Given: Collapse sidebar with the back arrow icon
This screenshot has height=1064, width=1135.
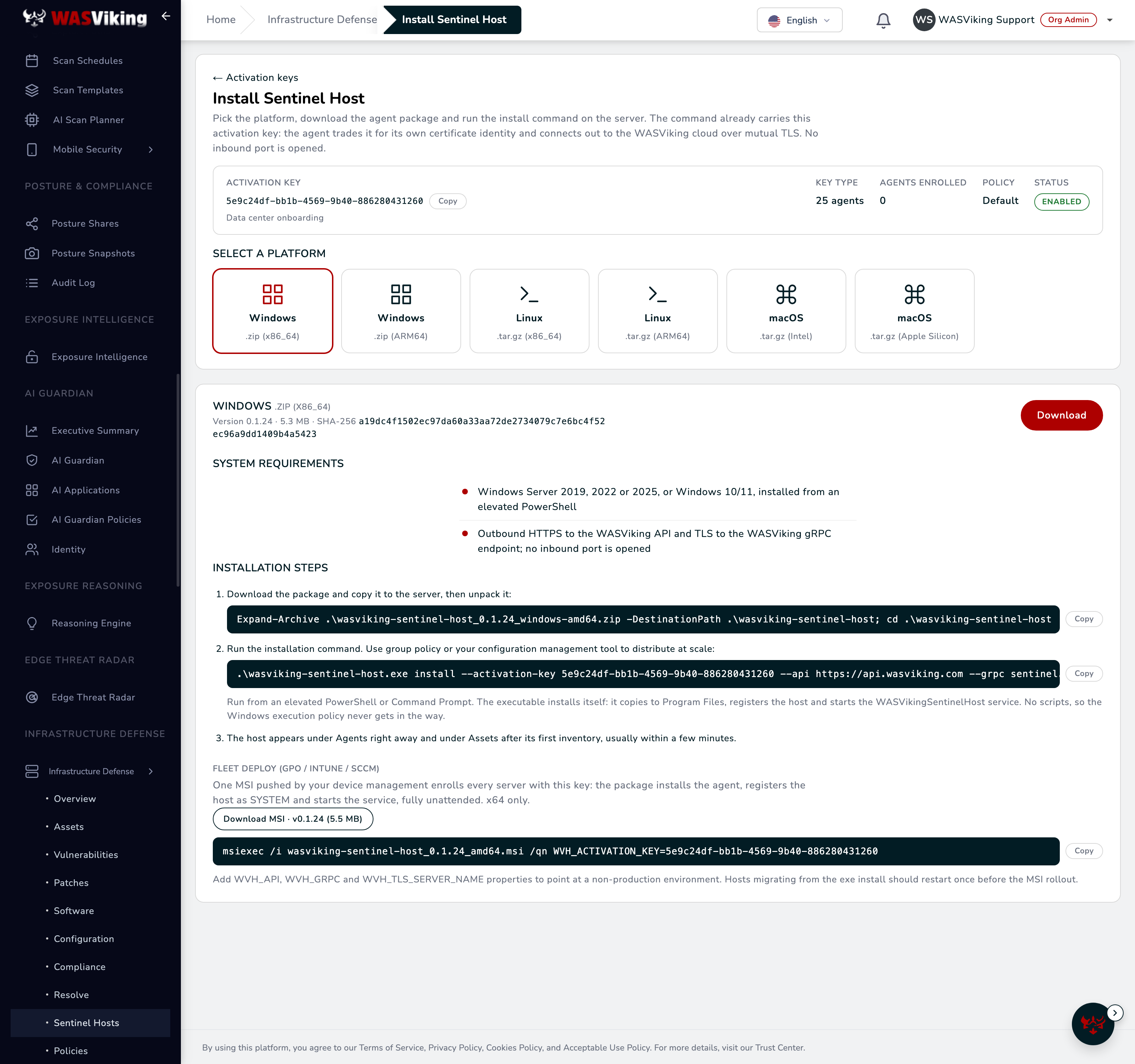Looking at the screenshot, I should click(x=166, y=16).
